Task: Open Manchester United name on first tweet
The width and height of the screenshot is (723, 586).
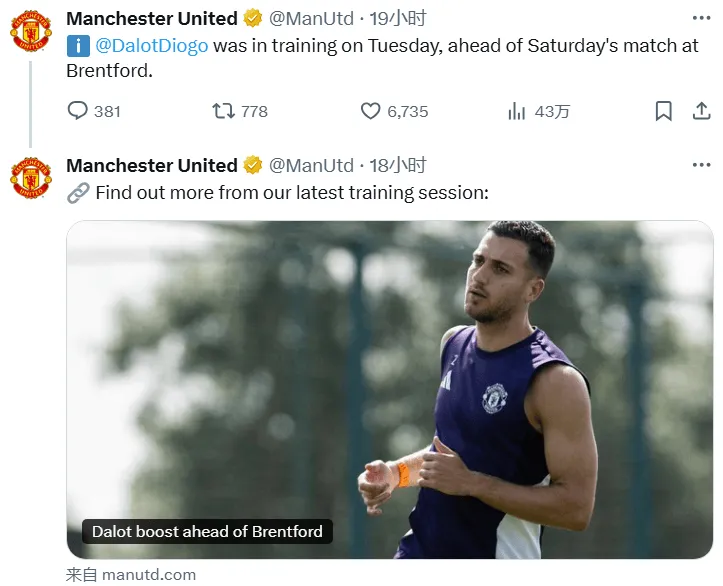Action: point(151,18)
